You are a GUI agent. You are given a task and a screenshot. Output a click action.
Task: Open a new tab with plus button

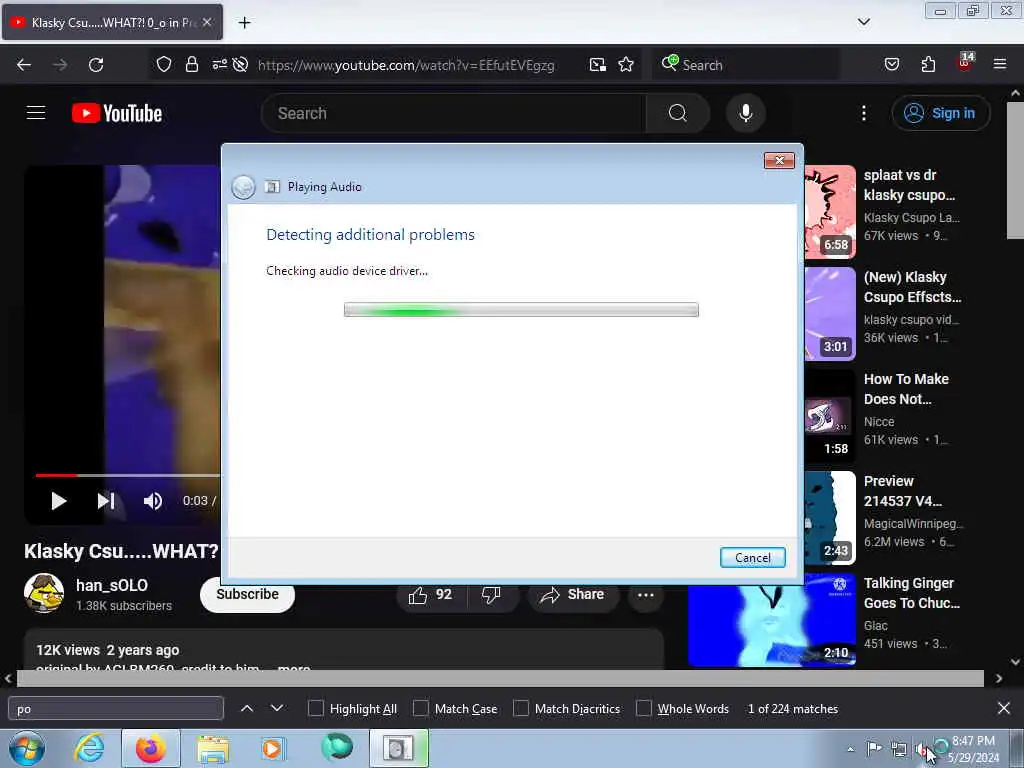click(244, 23)
